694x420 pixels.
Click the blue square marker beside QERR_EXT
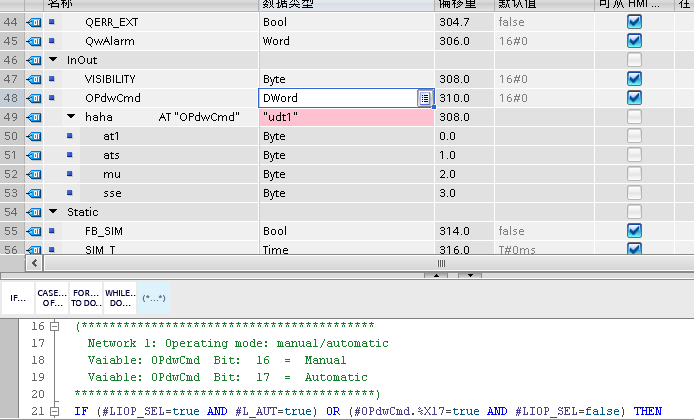point(52,22)
